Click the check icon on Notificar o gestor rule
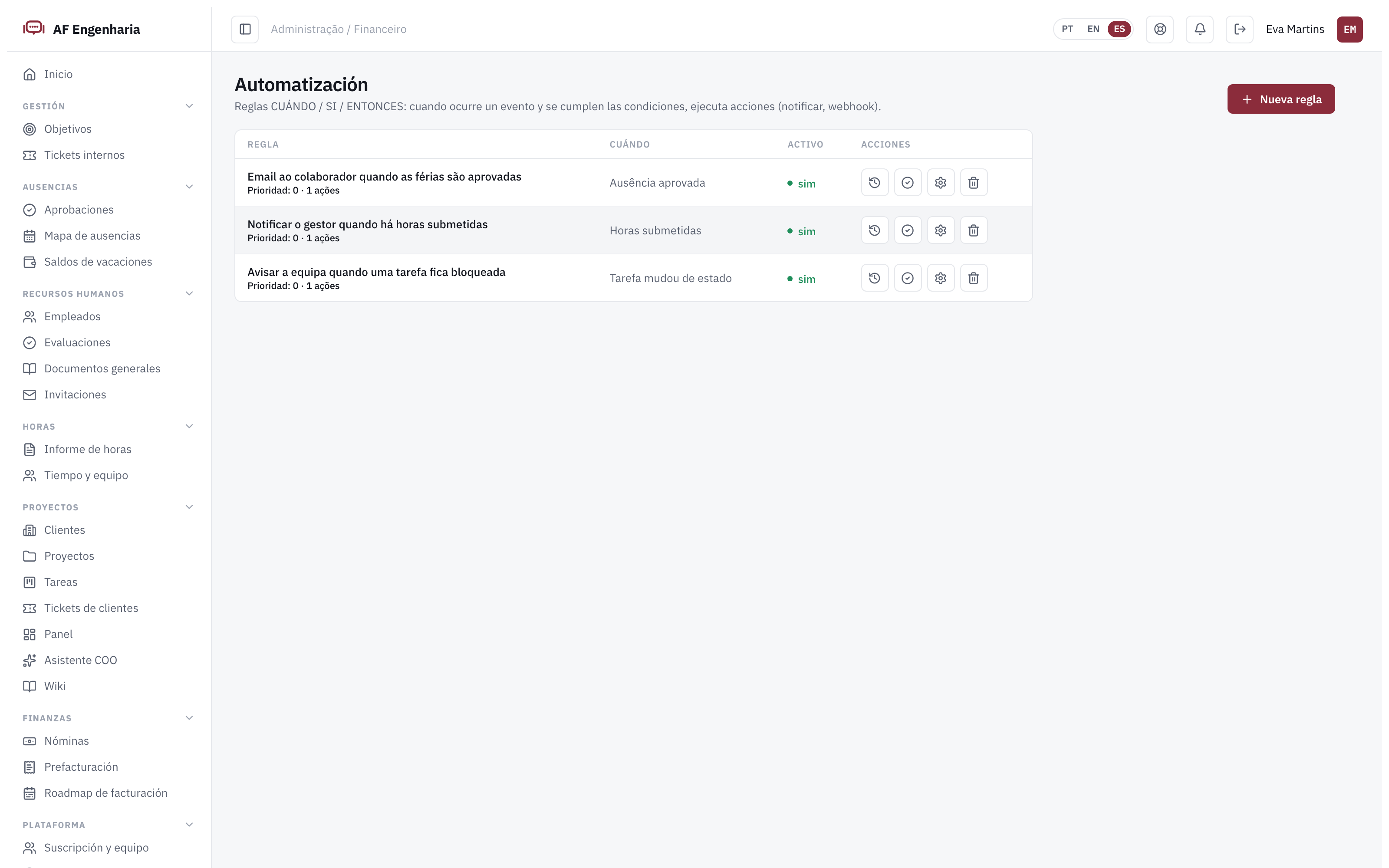The image size is (1389, 868). pos(908,230)
